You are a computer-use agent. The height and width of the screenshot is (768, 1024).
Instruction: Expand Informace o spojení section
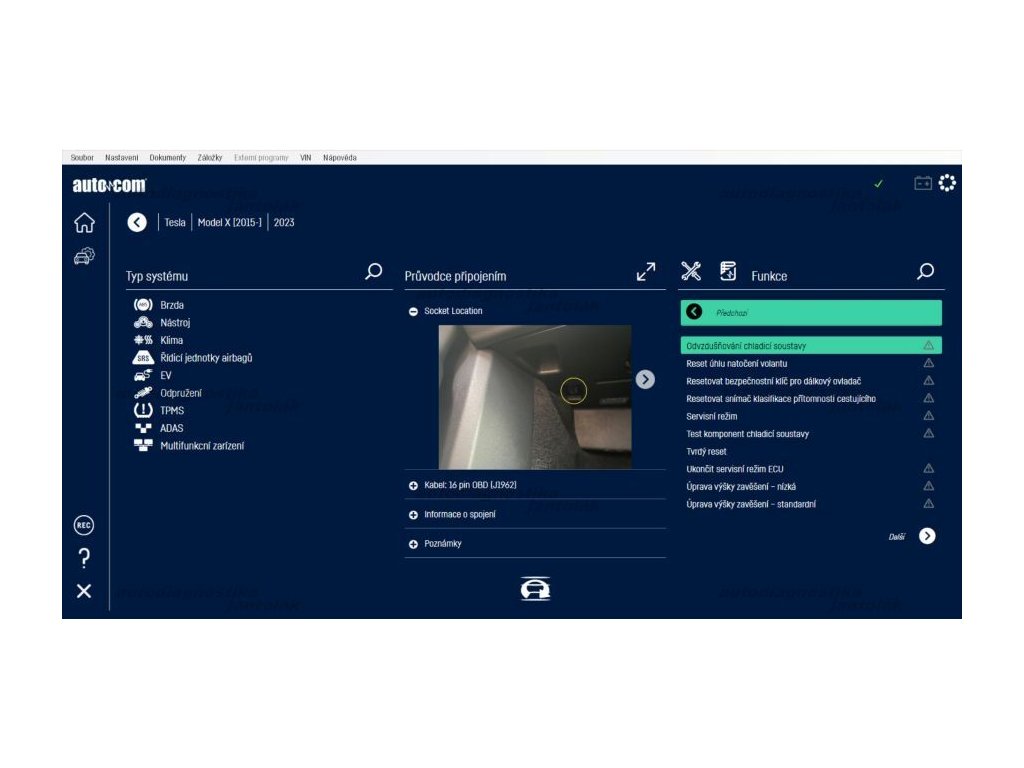click(x=413, y=515)
